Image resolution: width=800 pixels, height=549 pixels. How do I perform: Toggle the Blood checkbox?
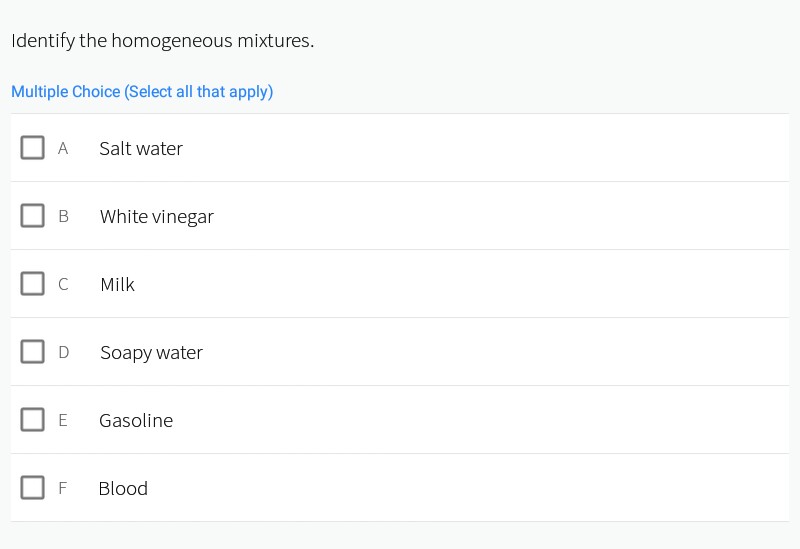point(33,488)
